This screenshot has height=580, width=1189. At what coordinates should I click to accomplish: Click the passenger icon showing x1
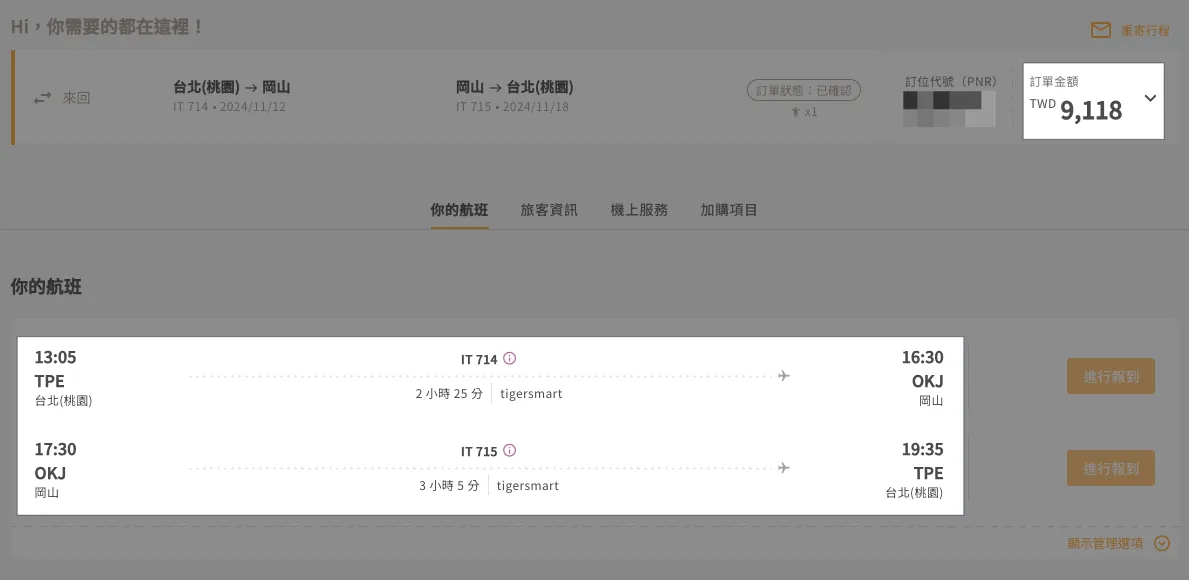click(x=797, y=112)
